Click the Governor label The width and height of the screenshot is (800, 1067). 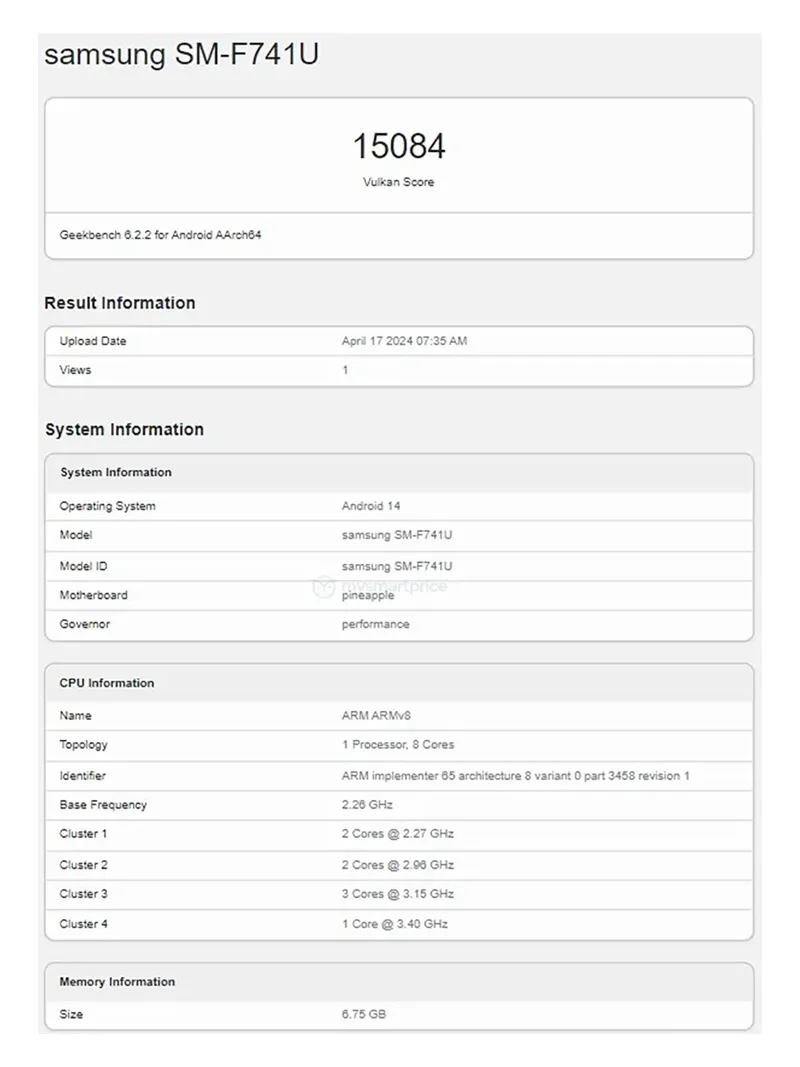click(84, 624)
